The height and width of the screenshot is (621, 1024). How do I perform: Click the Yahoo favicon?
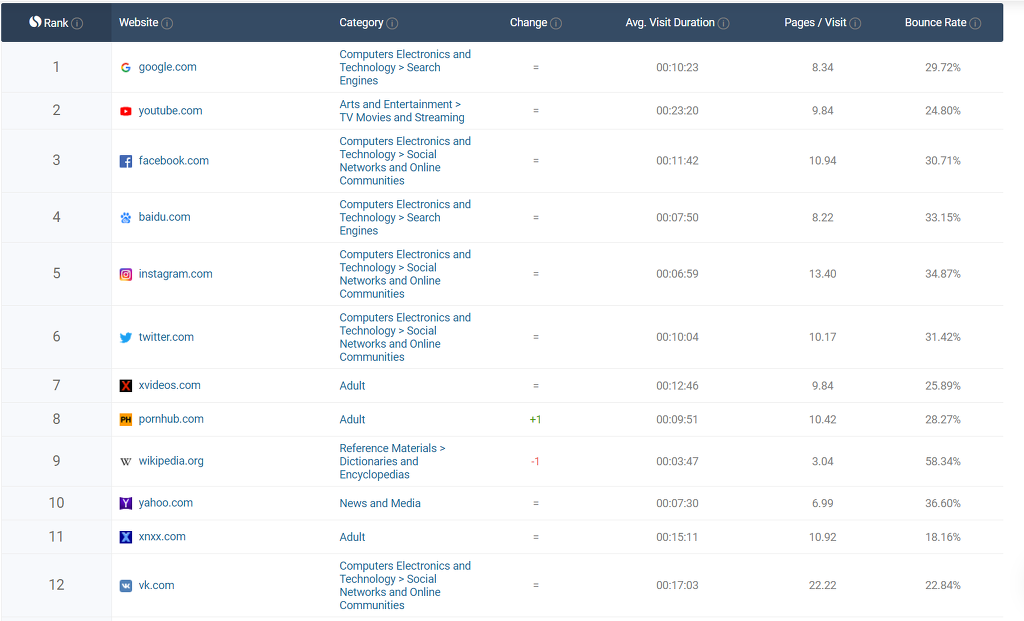click(x=126, y=503)
